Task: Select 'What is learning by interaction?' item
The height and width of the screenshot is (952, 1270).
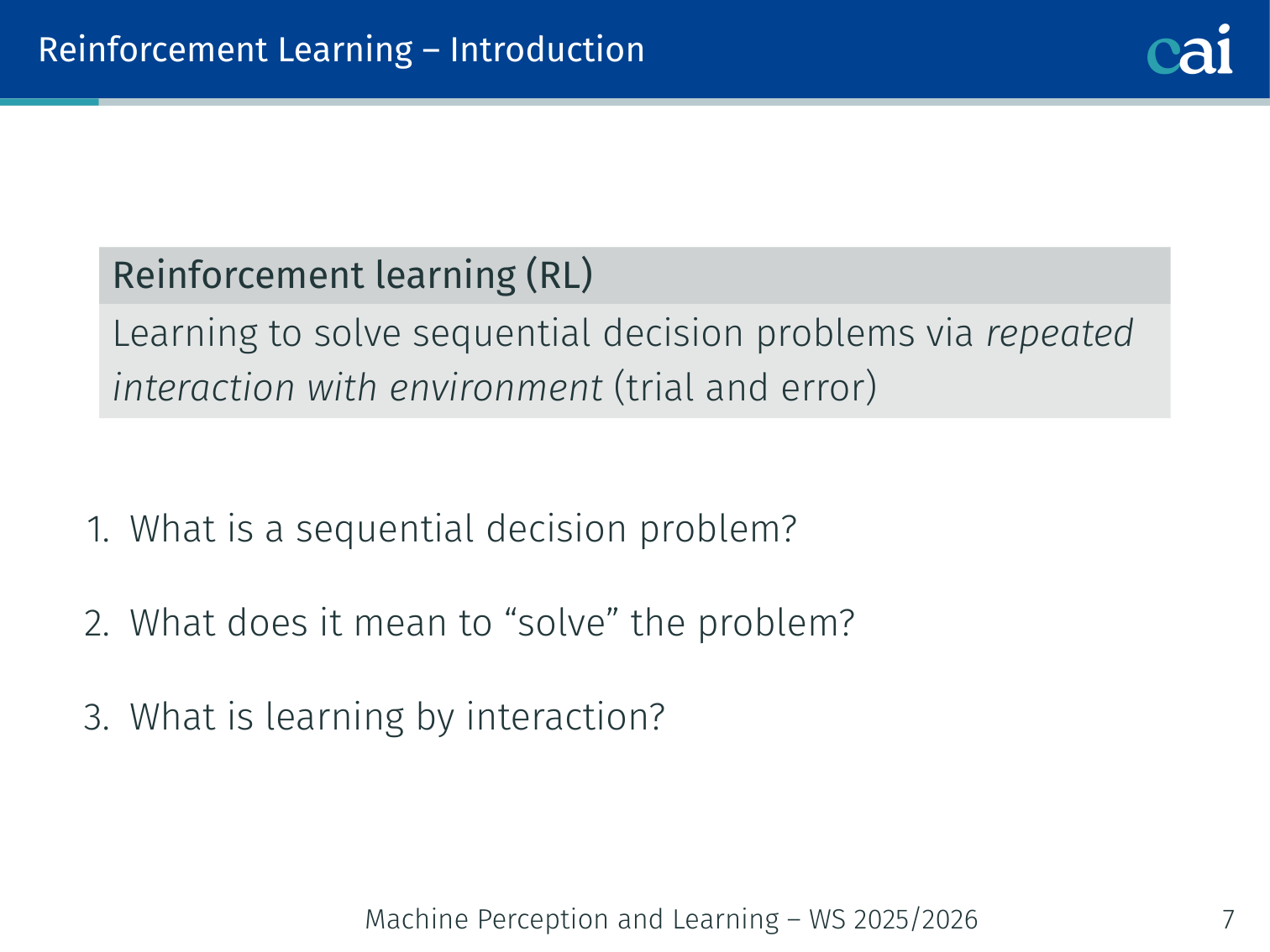Action: pos(396,717)
